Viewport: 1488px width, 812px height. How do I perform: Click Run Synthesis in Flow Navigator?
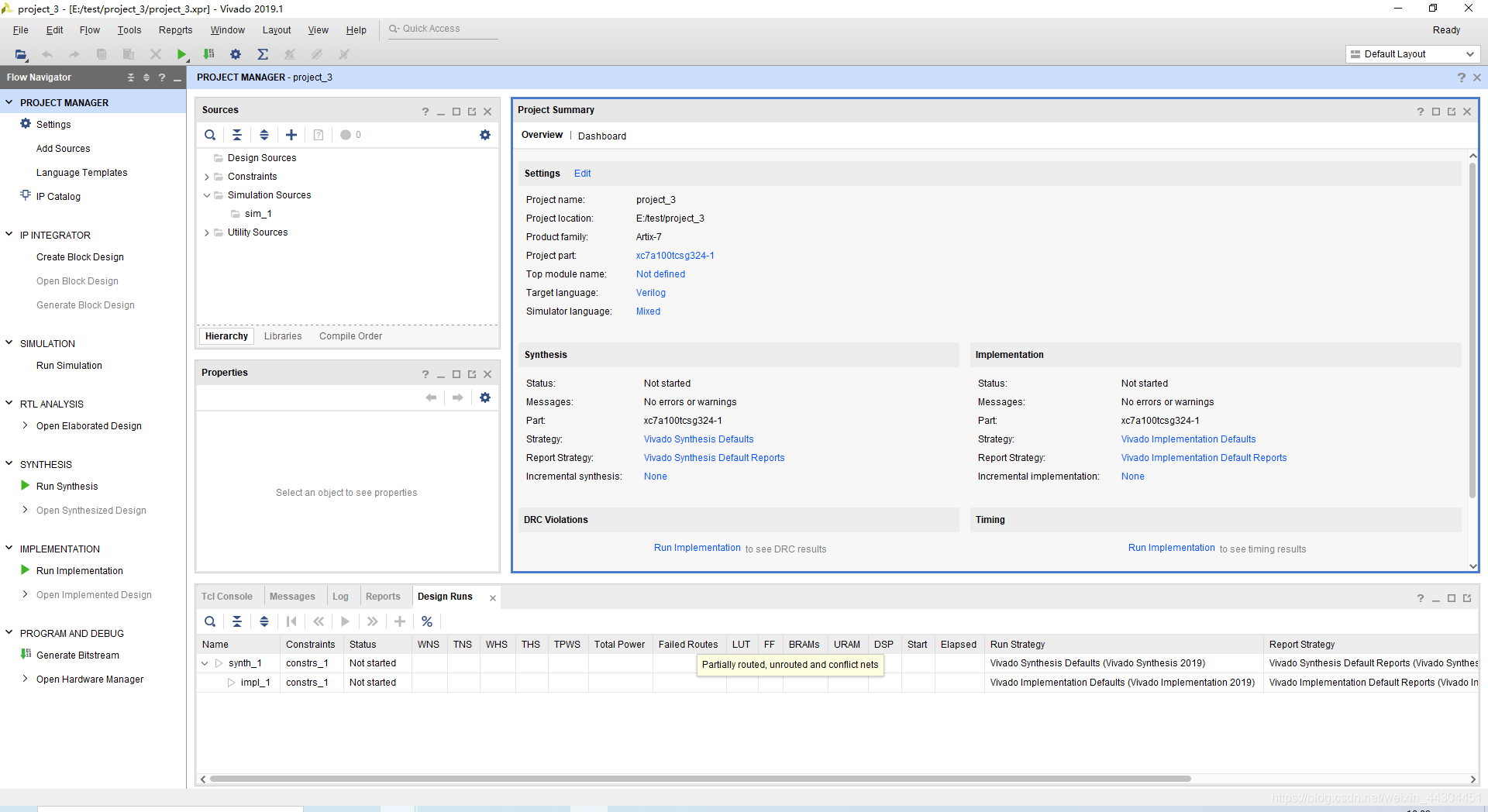67,487
